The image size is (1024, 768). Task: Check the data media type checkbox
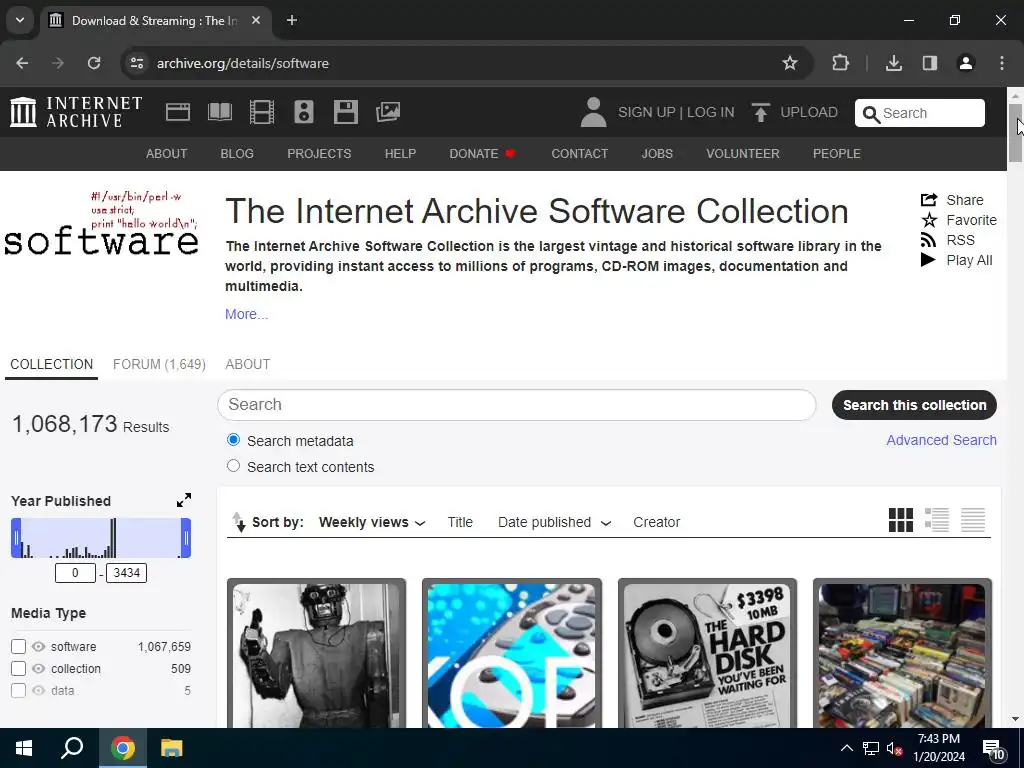point(18,690)
